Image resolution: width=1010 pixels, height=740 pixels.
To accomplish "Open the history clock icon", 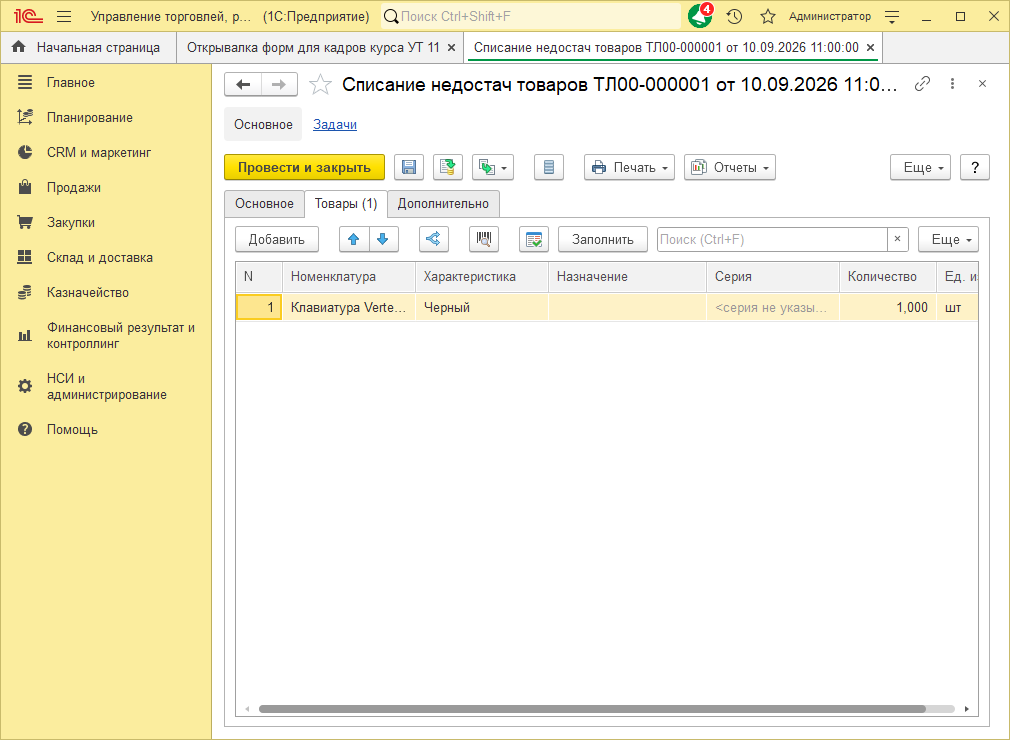I will pos(734,17).
